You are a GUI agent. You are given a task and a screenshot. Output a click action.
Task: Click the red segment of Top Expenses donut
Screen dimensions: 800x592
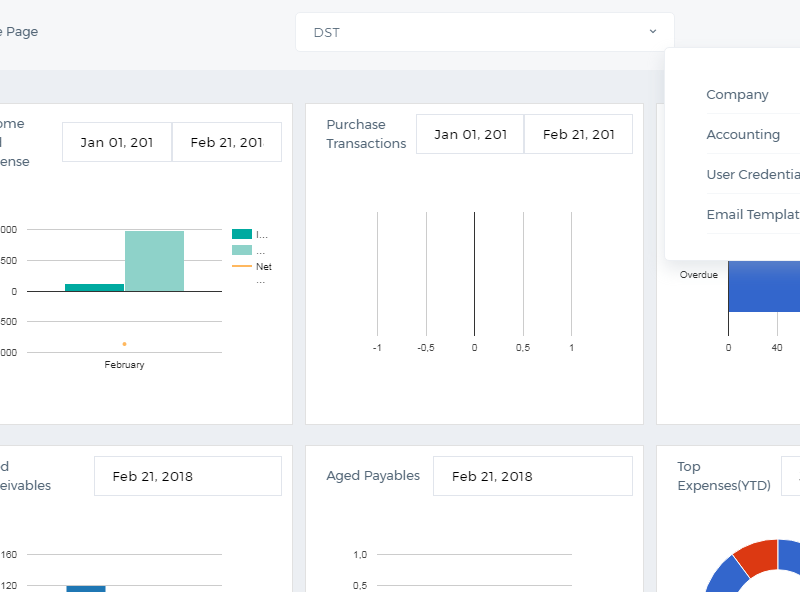pos(758,555)
